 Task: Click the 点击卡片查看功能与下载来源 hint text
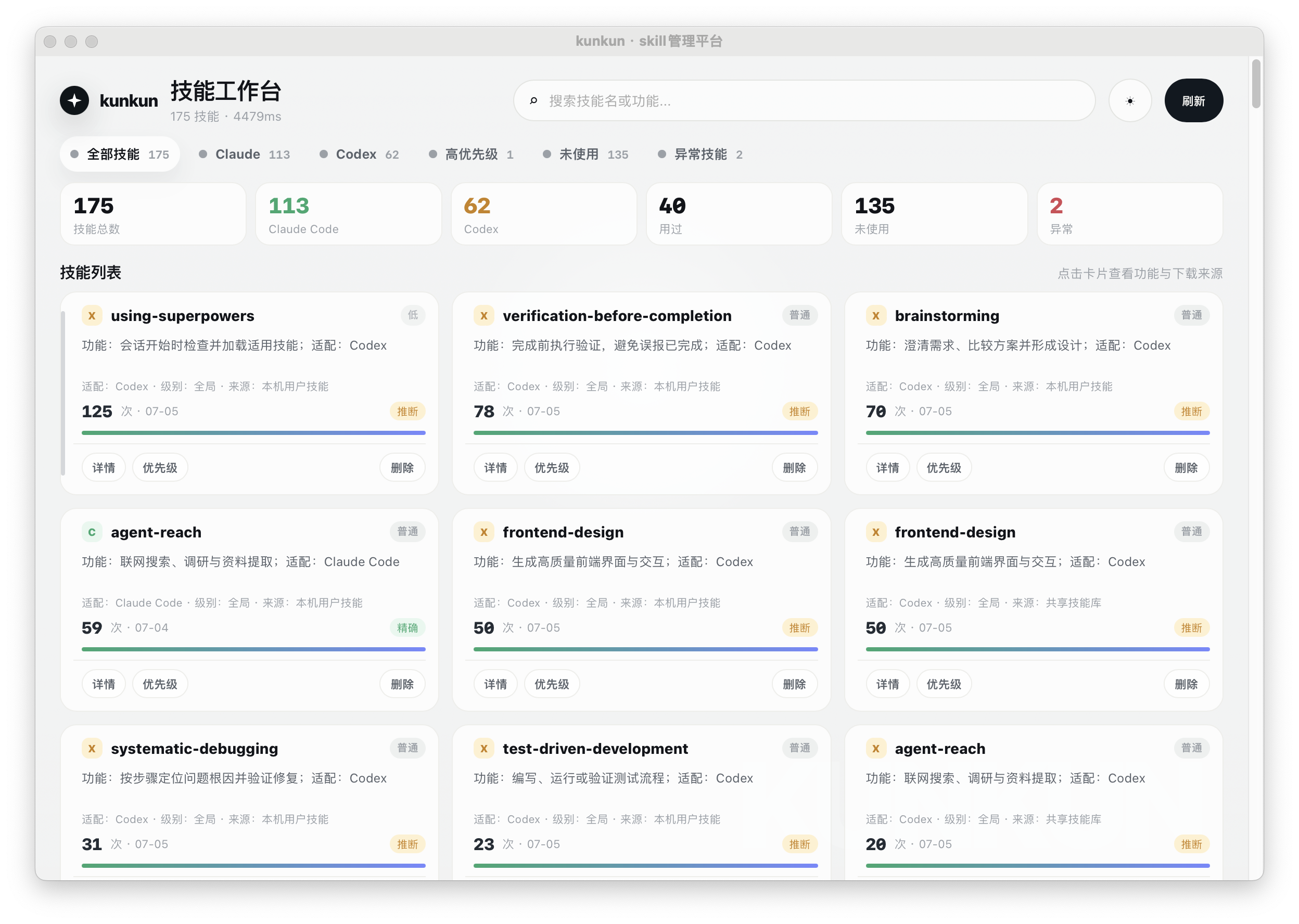point(1140,274)
